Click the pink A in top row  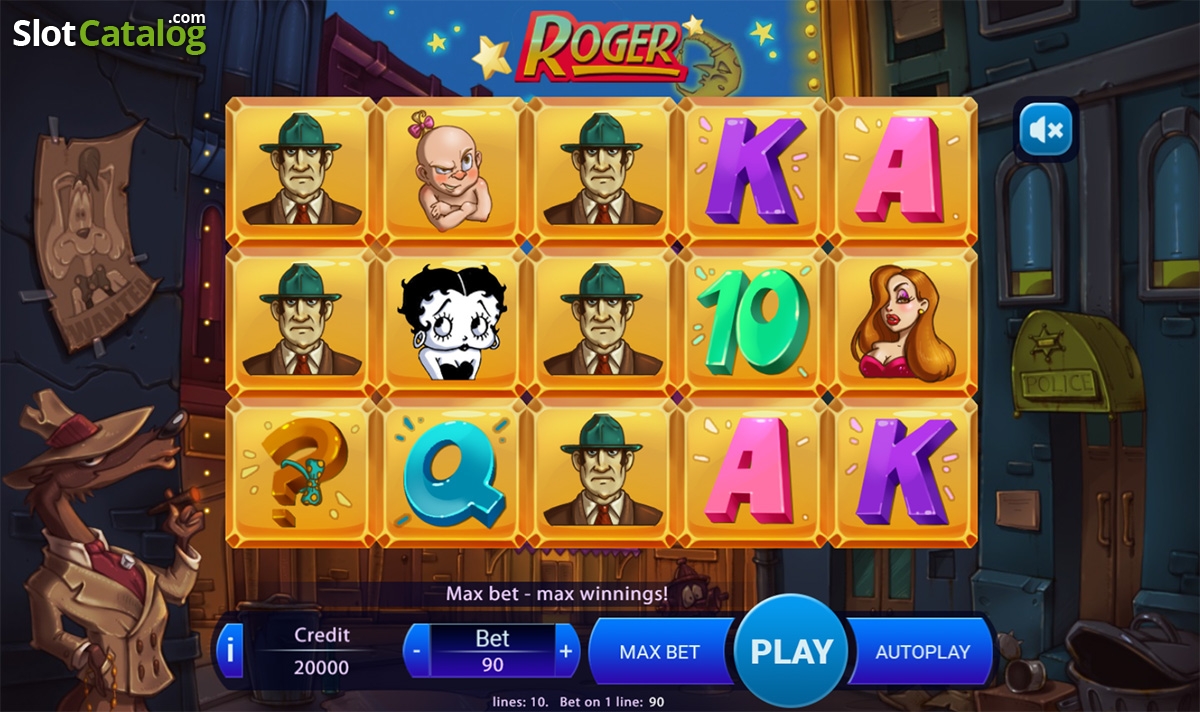[902, 168]
